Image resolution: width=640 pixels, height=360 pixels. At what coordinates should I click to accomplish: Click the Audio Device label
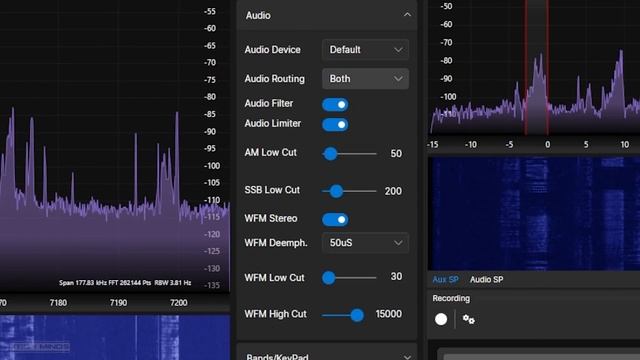coord(272,50)
